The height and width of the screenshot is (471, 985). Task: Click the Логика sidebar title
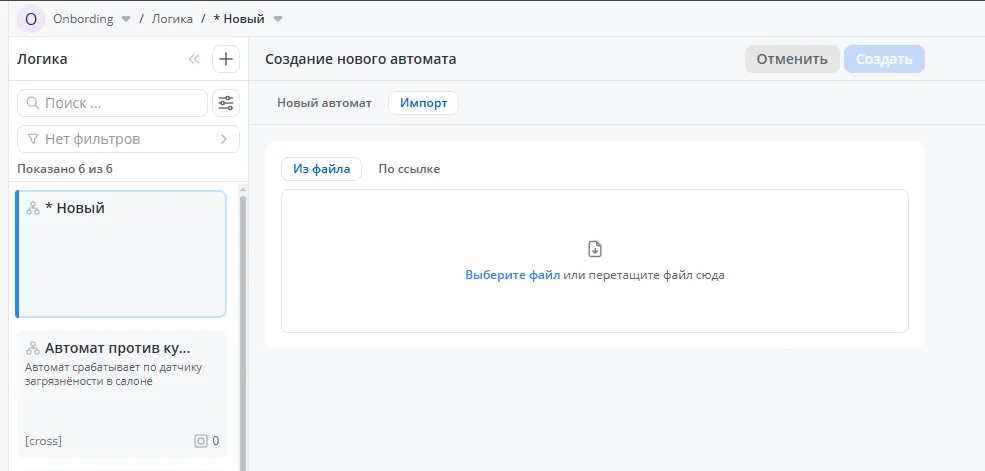tap(42, 59)
